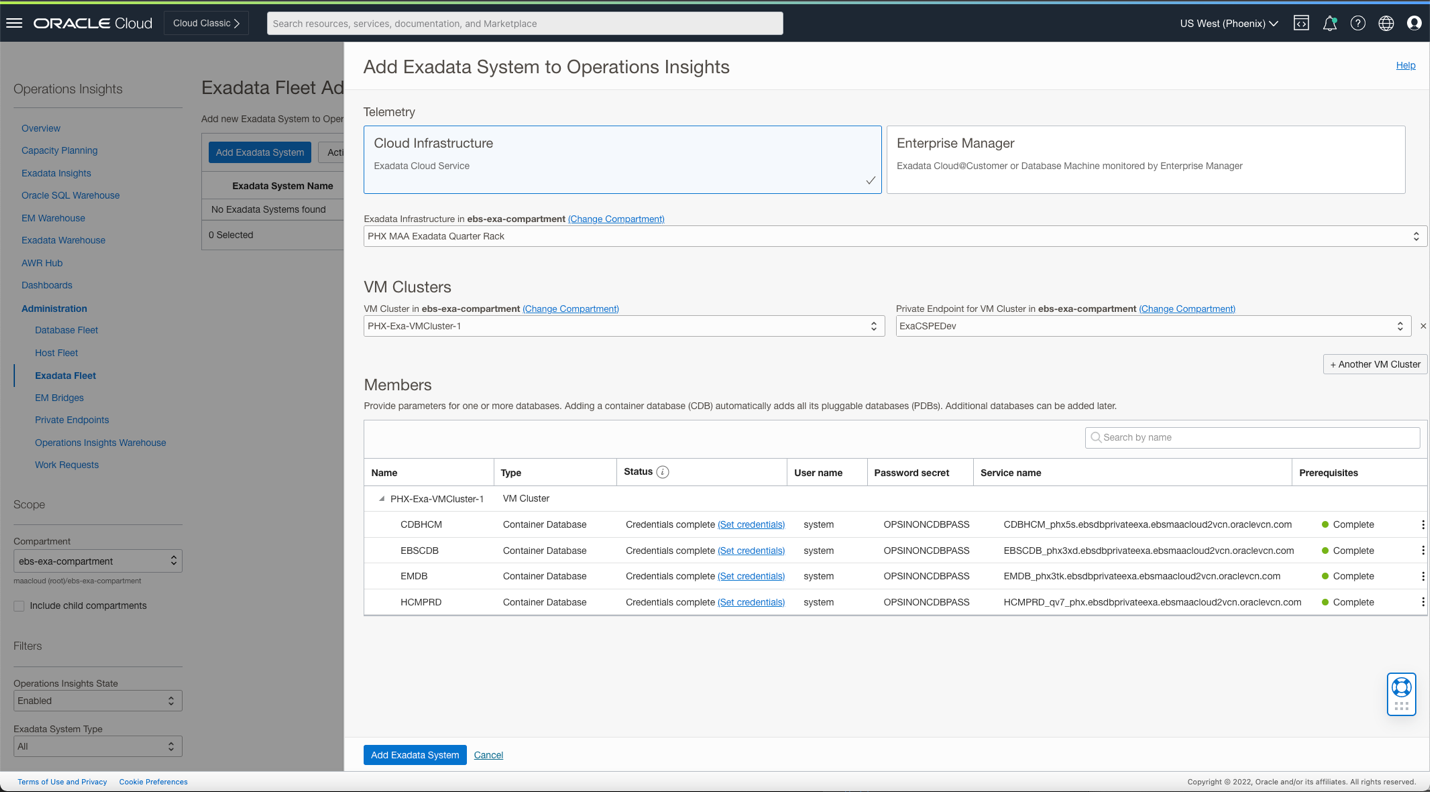Open the US West (Phoenix) region selector

(1228, 23)
